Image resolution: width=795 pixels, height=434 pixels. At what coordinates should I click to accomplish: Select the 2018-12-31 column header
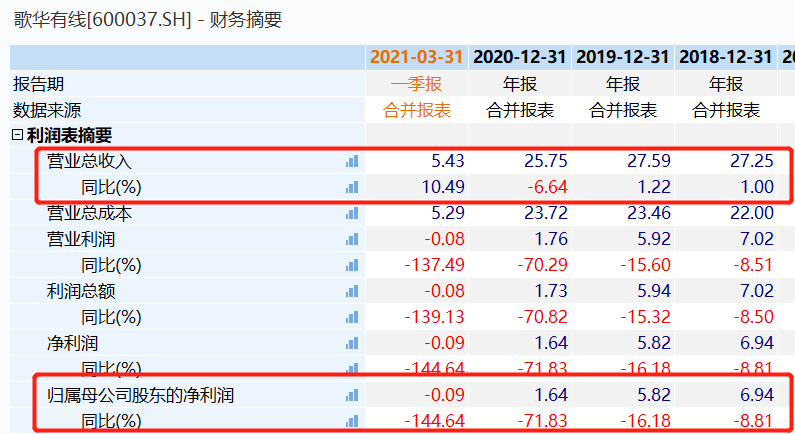tap(726, 57)
